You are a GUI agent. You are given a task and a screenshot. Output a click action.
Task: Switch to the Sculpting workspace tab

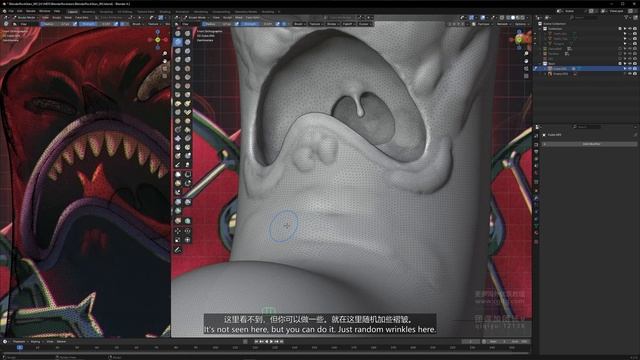106,12
